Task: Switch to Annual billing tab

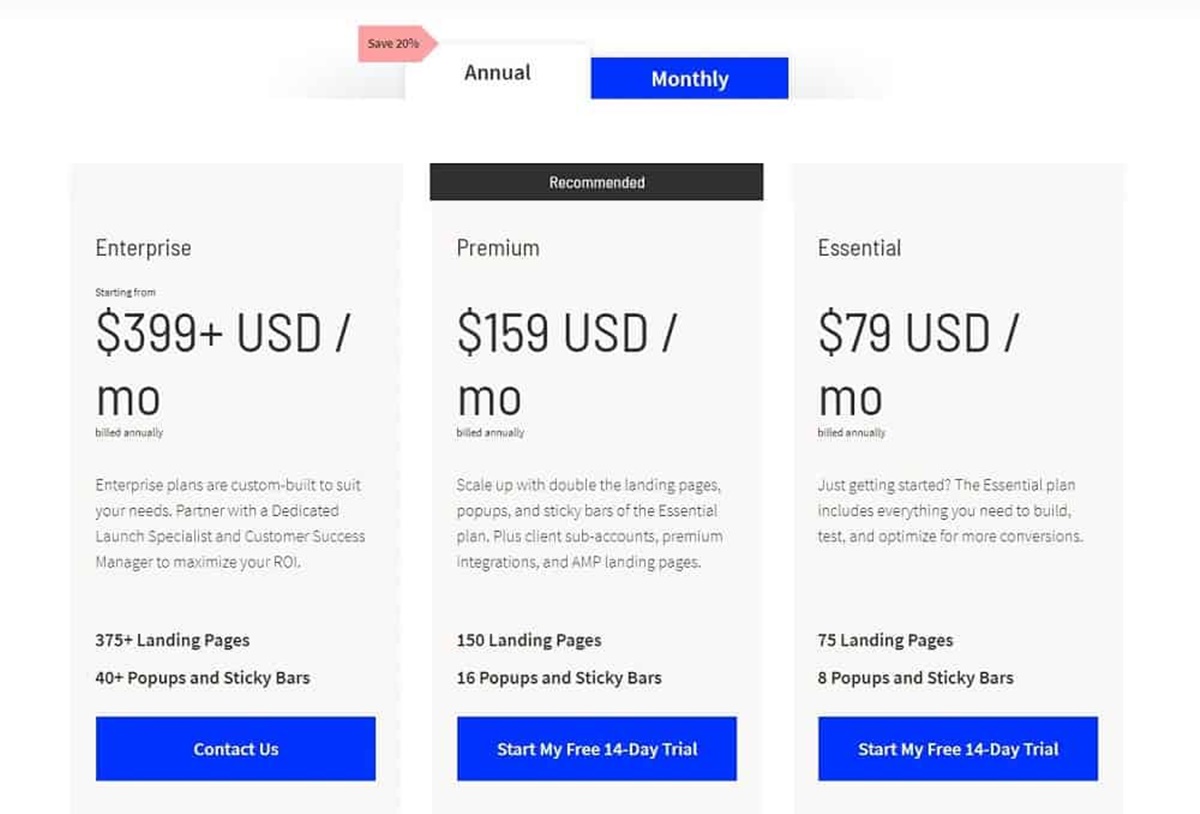Action: [497, 73]
